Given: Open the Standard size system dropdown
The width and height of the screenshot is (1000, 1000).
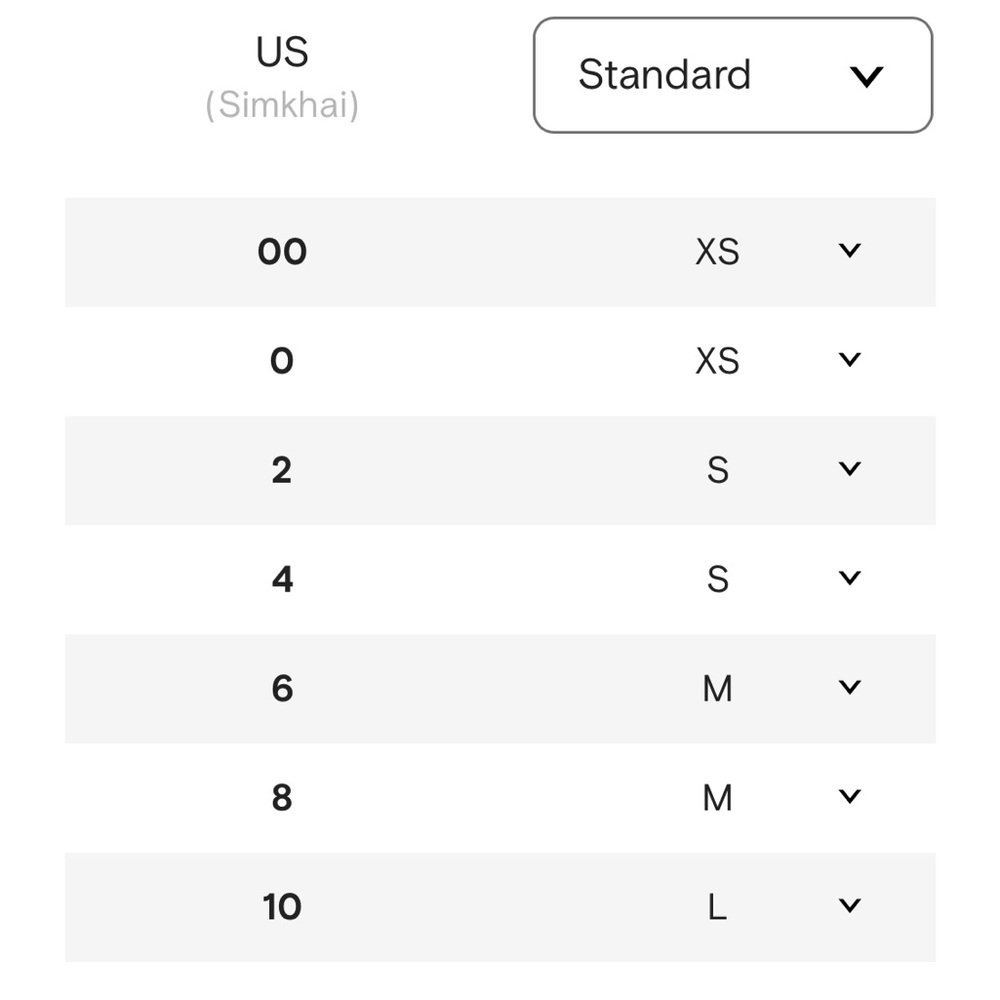Looking at the screenshot, I should click(x=733, y=75).
